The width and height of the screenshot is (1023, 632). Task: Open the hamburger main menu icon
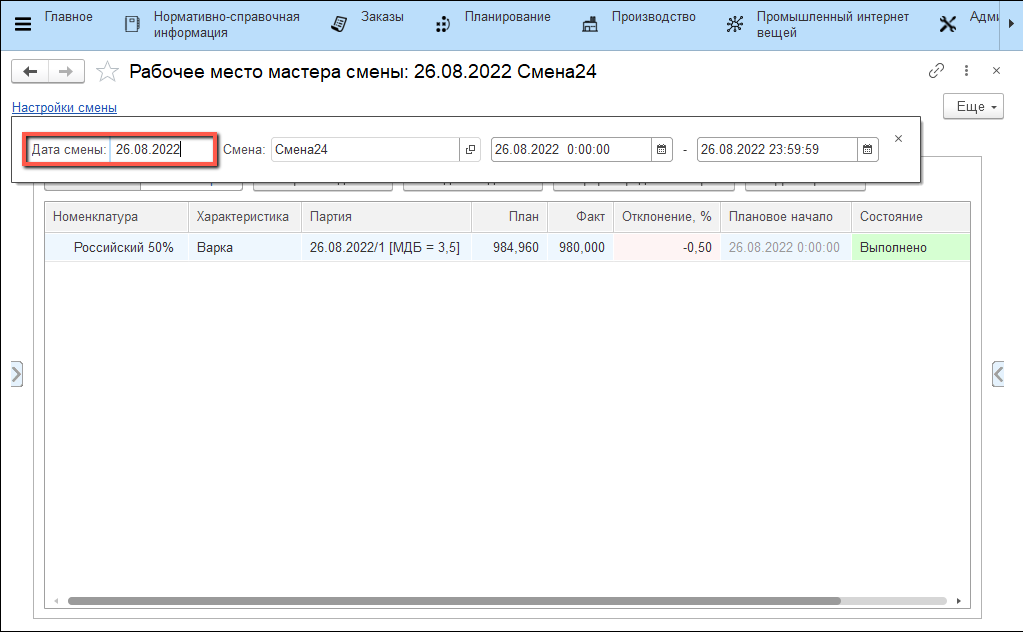pyautogui.click(x=22, y=25)
